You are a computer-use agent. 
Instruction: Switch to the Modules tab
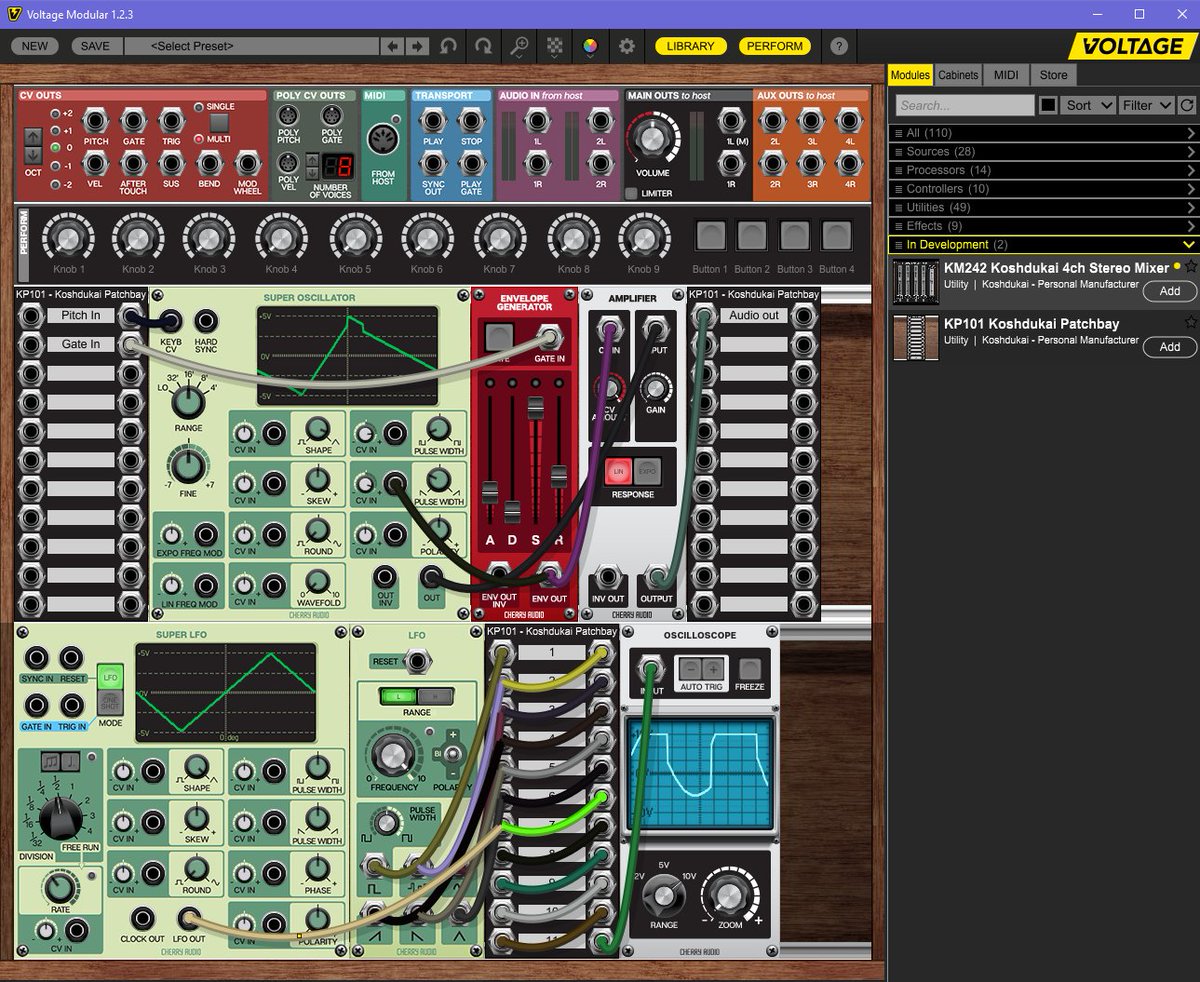pos(910,75)
